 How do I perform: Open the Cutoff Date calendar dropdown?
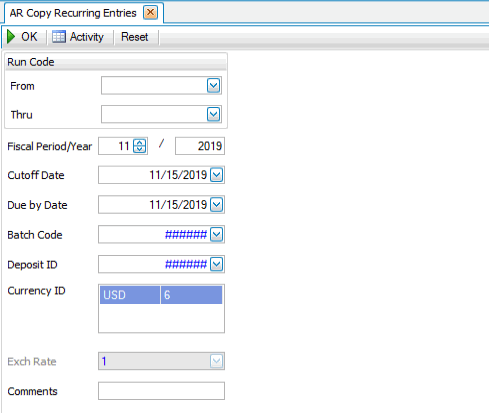click(217, 175)
